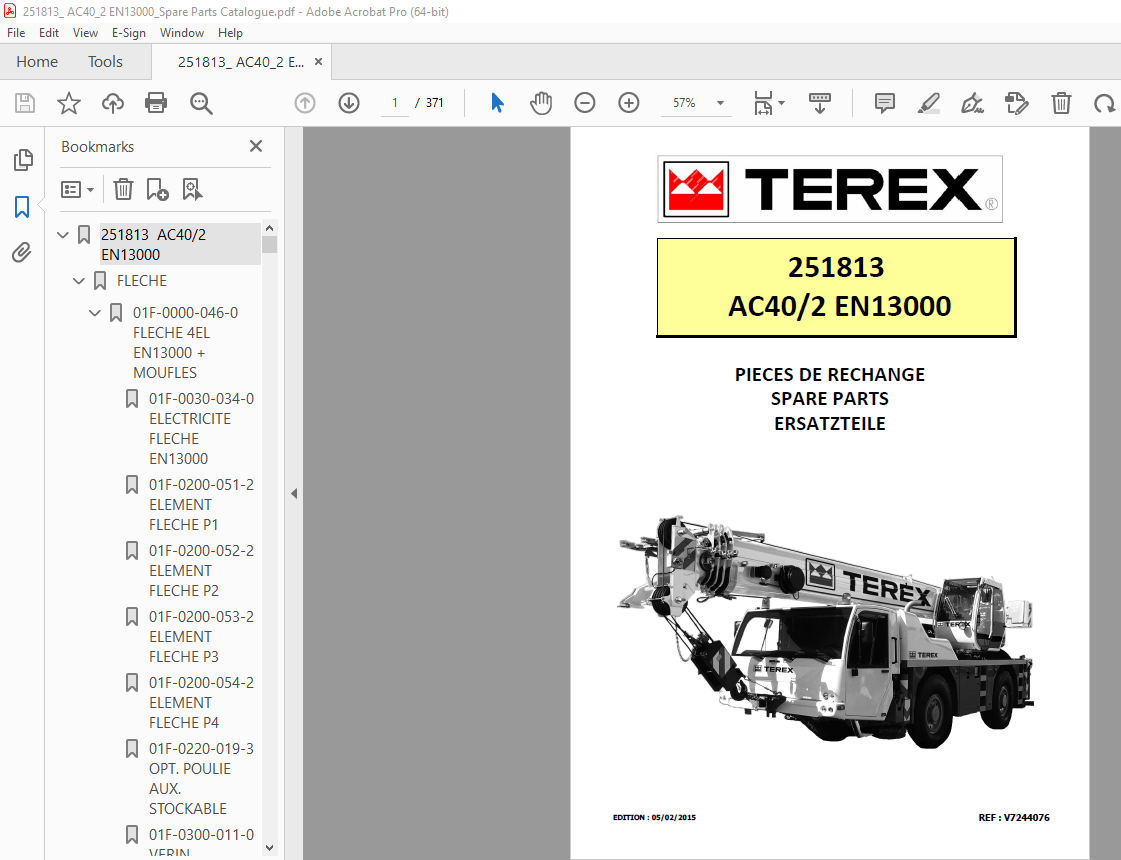Zoom out with minus button
1121x860 pixels.
coord(585,103)
